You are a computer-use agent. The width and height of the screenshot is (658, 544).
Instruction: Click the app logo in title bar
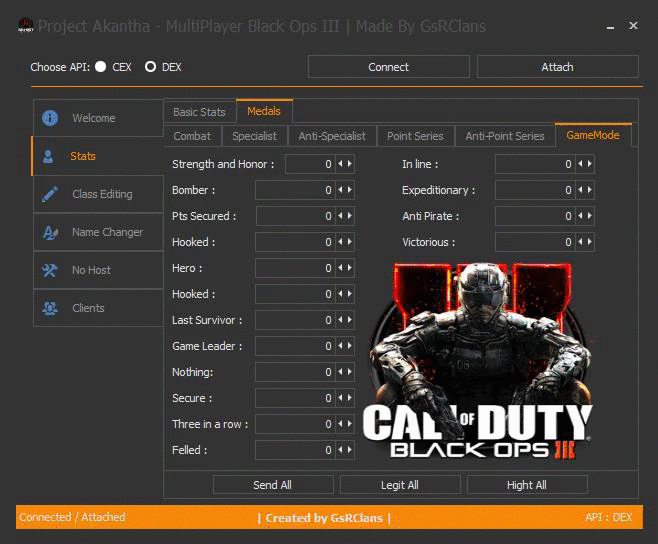(26, 25)
